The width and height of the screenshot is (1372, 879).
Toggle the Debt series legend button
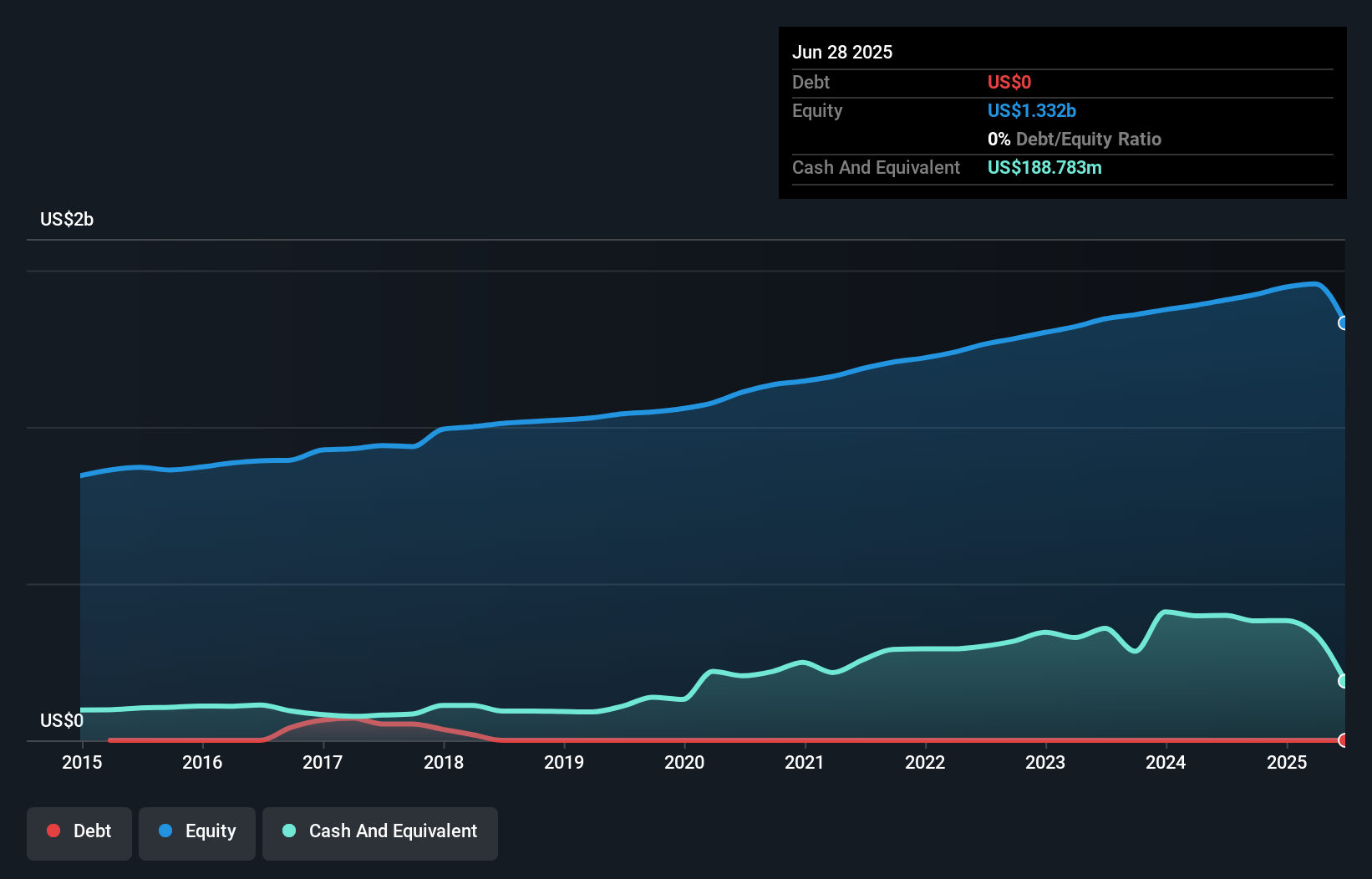click(79, 833)
